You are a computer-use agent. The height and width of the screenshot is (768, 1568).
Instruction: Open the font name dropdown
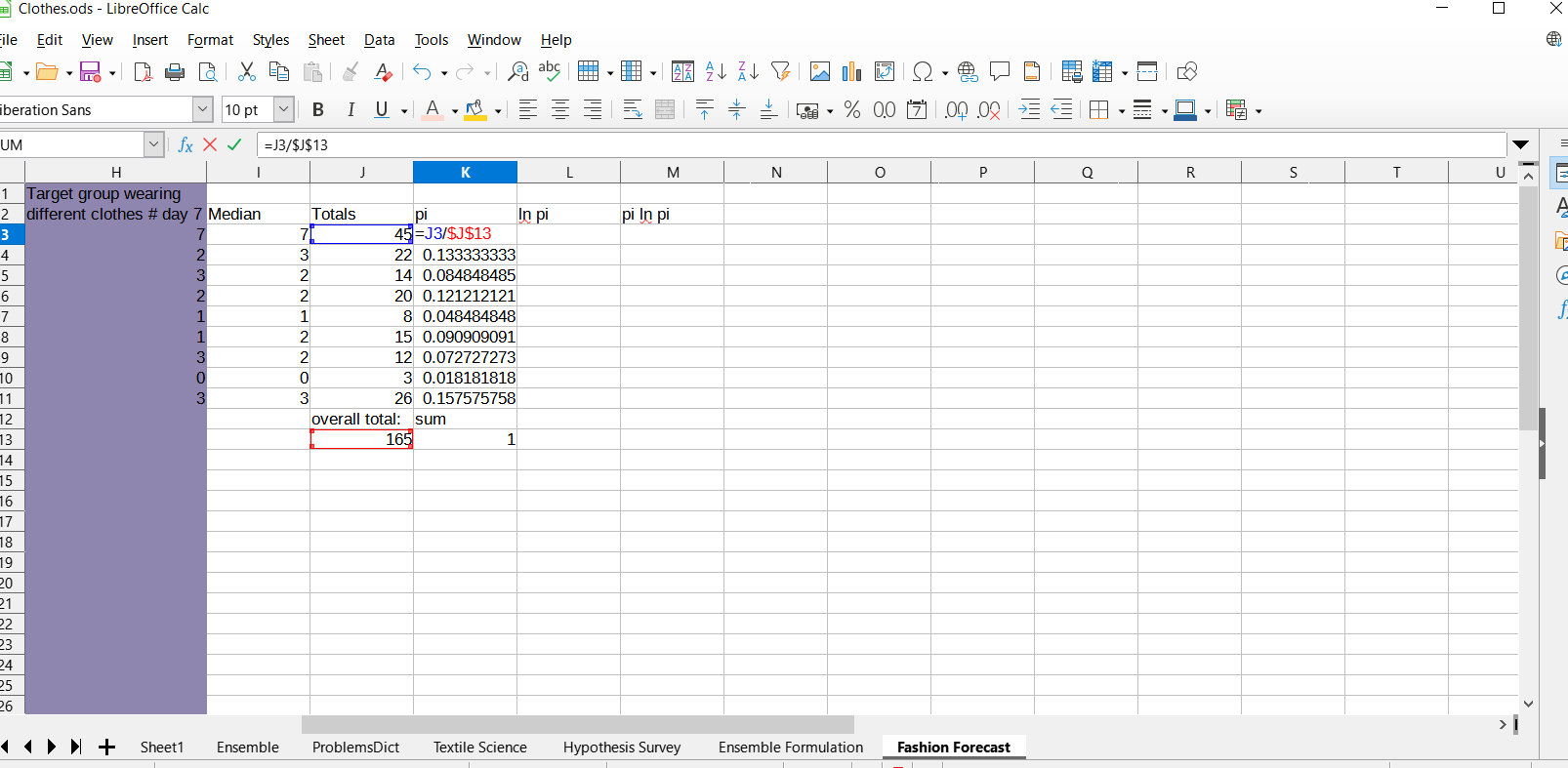(202, 109)
